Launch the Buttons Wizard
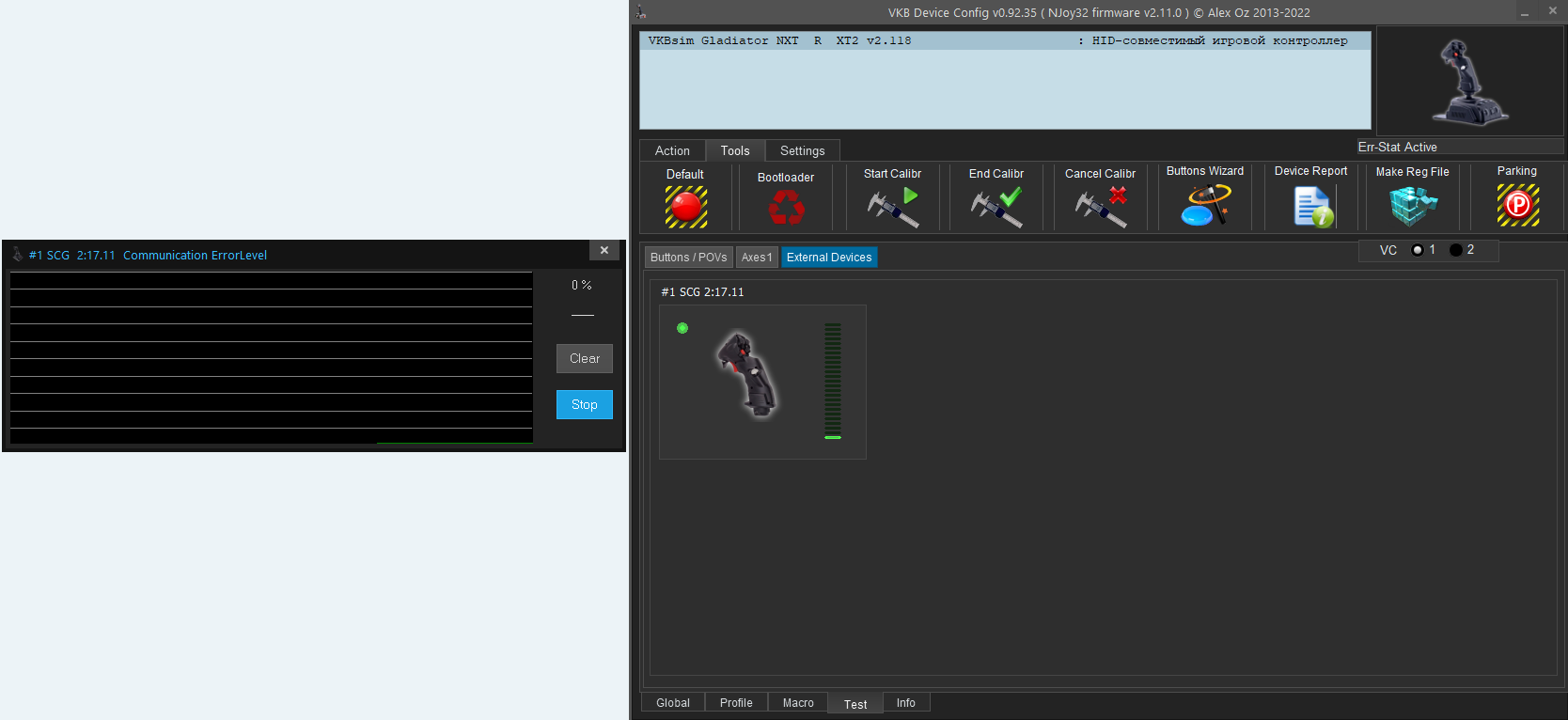The width and height of the screenshot is (1568, 720). pyautogui.click(x=1204, y=206)
